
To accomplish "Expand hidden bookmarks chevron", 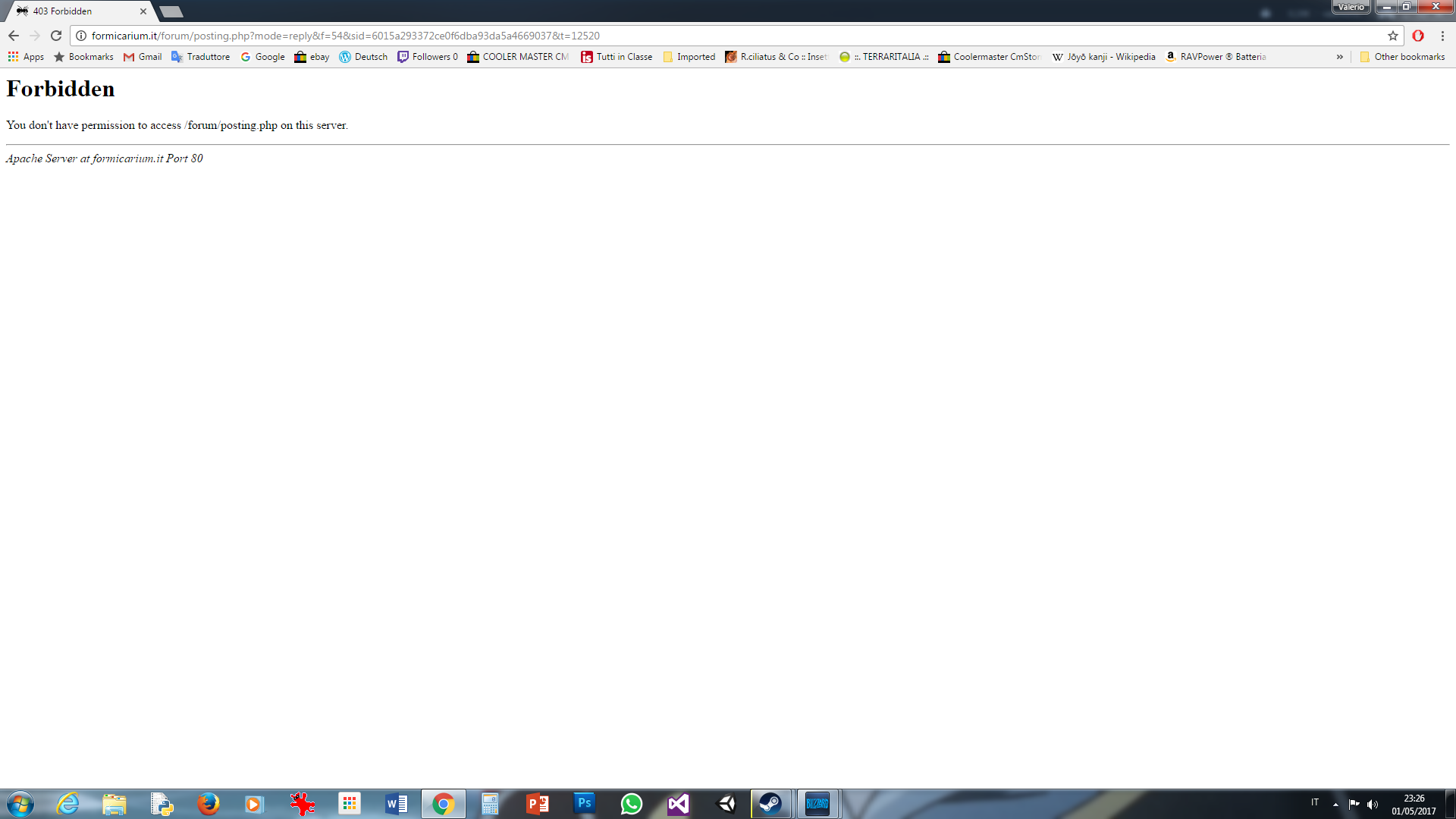I will (x=1340, y=57).
